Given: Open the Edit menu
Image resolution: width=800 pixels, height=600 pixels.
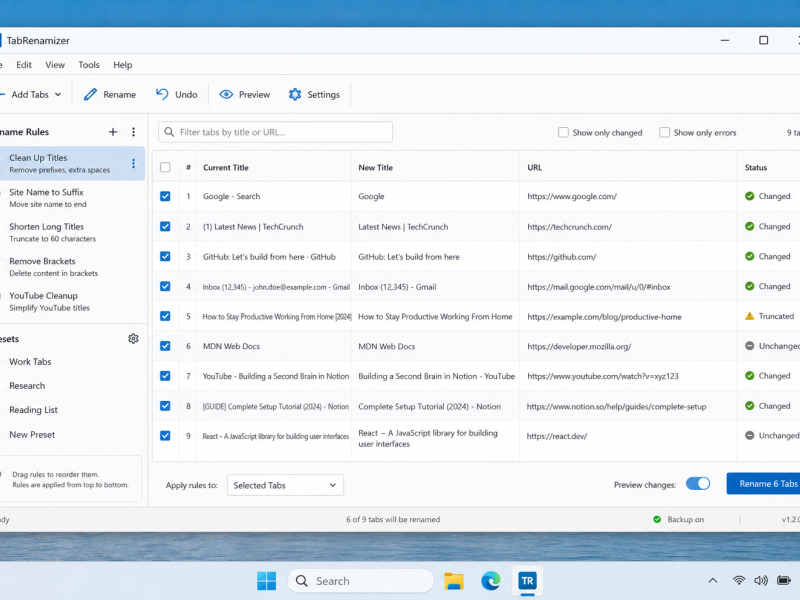Looking at the screenshot, I should point(23,65).
